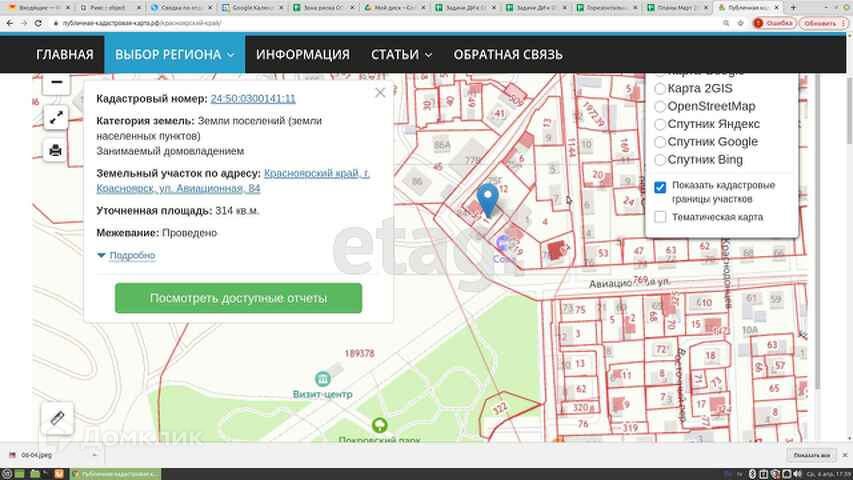Open Обратная связь page

(x=508, y=54)
